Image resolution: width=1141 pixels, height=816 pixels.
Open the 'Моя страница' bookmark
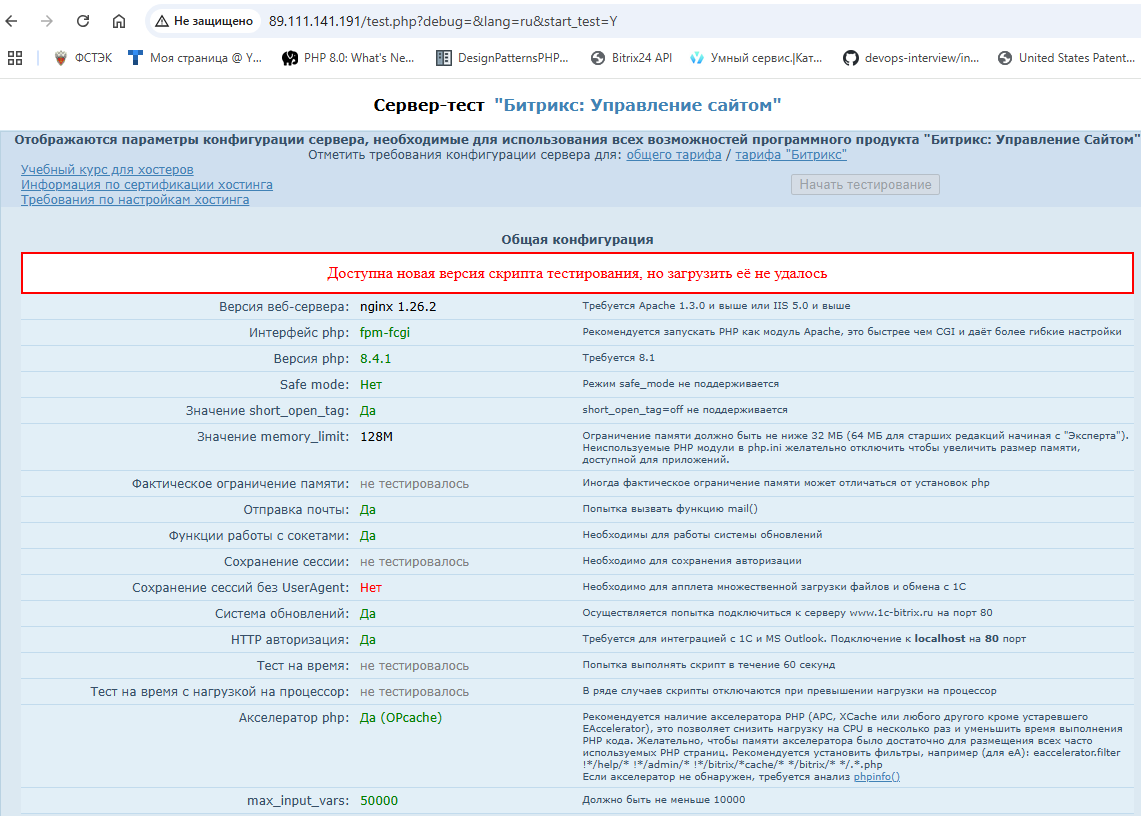pos(195,58)
